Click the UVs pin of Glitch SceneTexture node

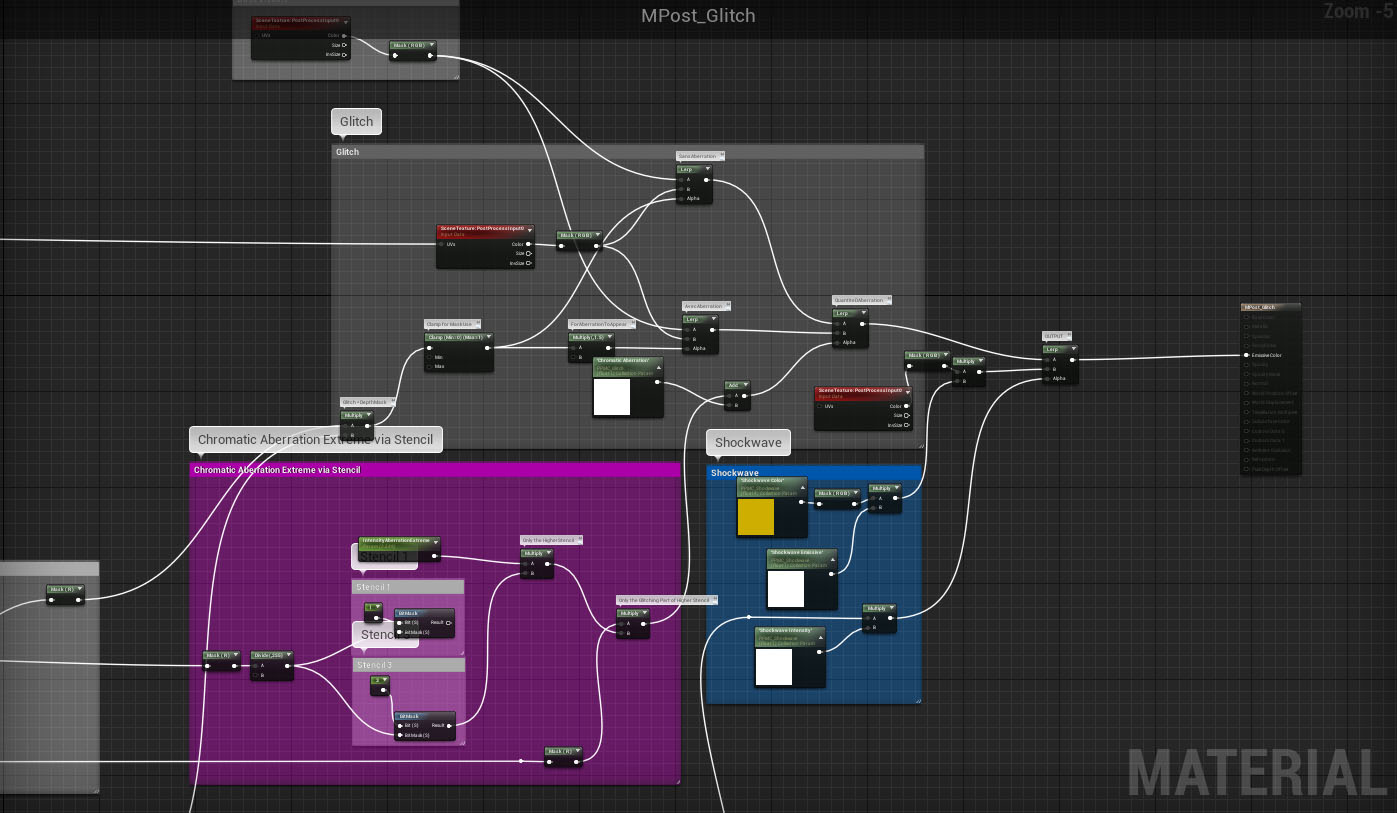click(441, 244)
